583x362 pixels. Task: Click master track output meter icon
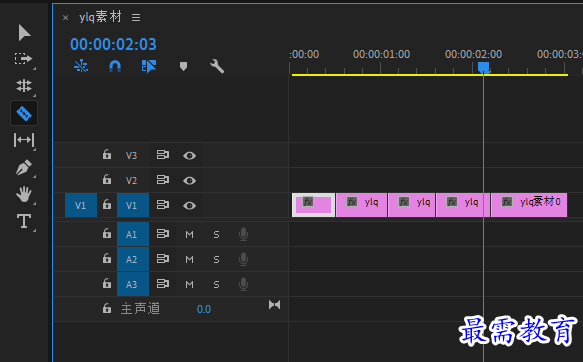tap(274, 305)
